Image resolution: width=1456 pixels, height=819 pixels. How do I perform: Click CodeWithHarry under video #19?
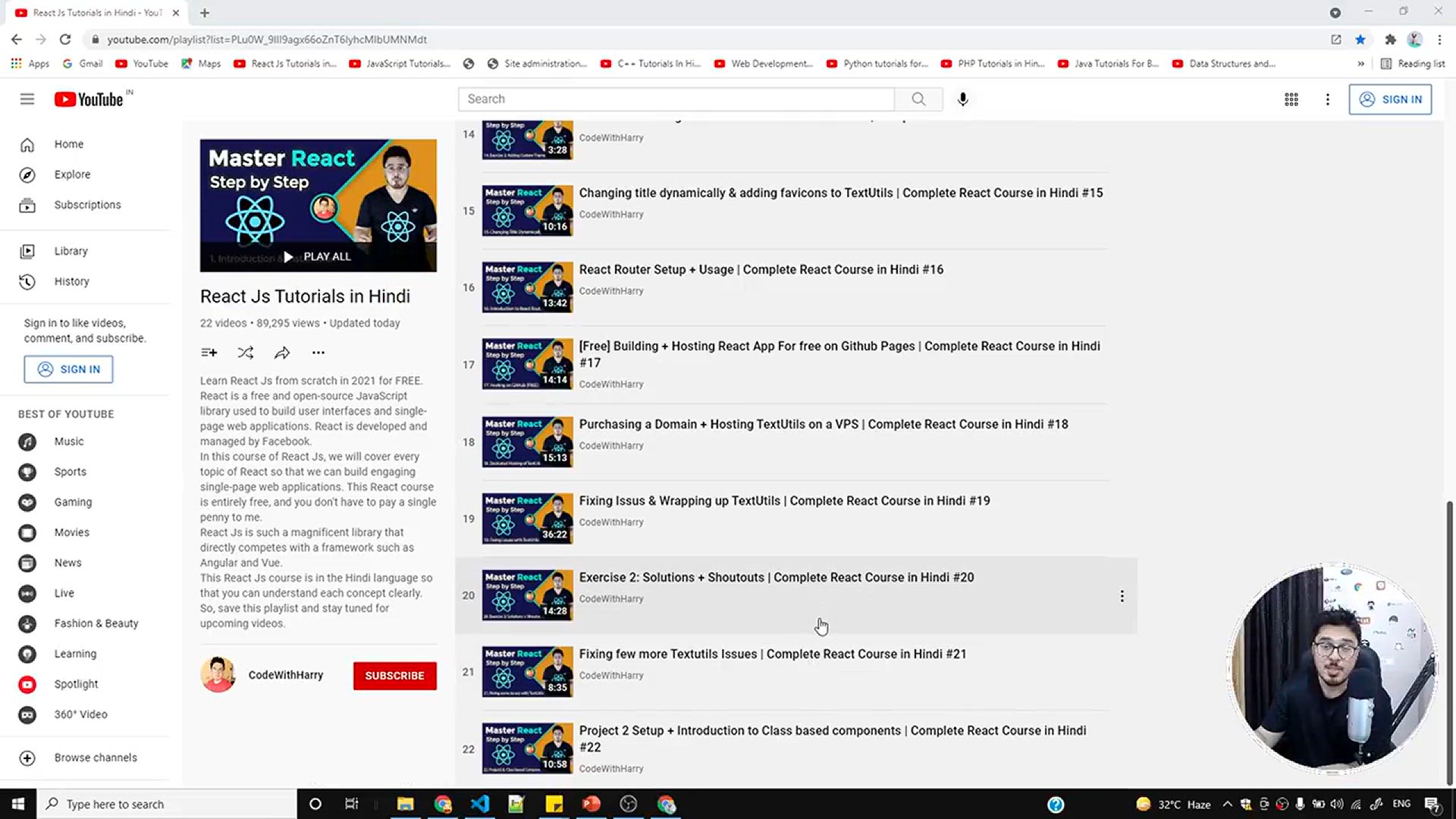(x=611, y=522)
